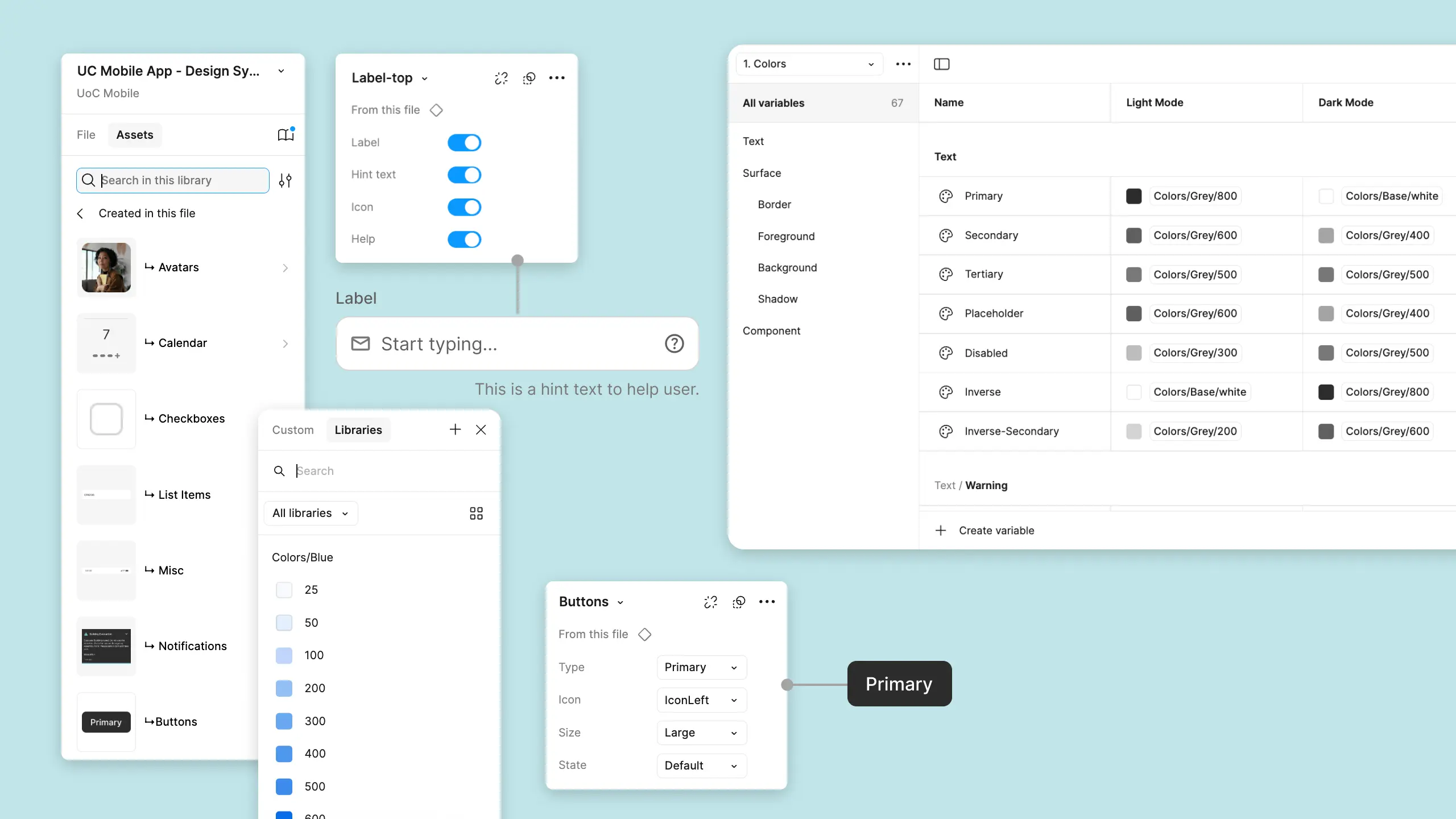Switch off the Help toggle

pyautogui.click(x=464, y=239)
